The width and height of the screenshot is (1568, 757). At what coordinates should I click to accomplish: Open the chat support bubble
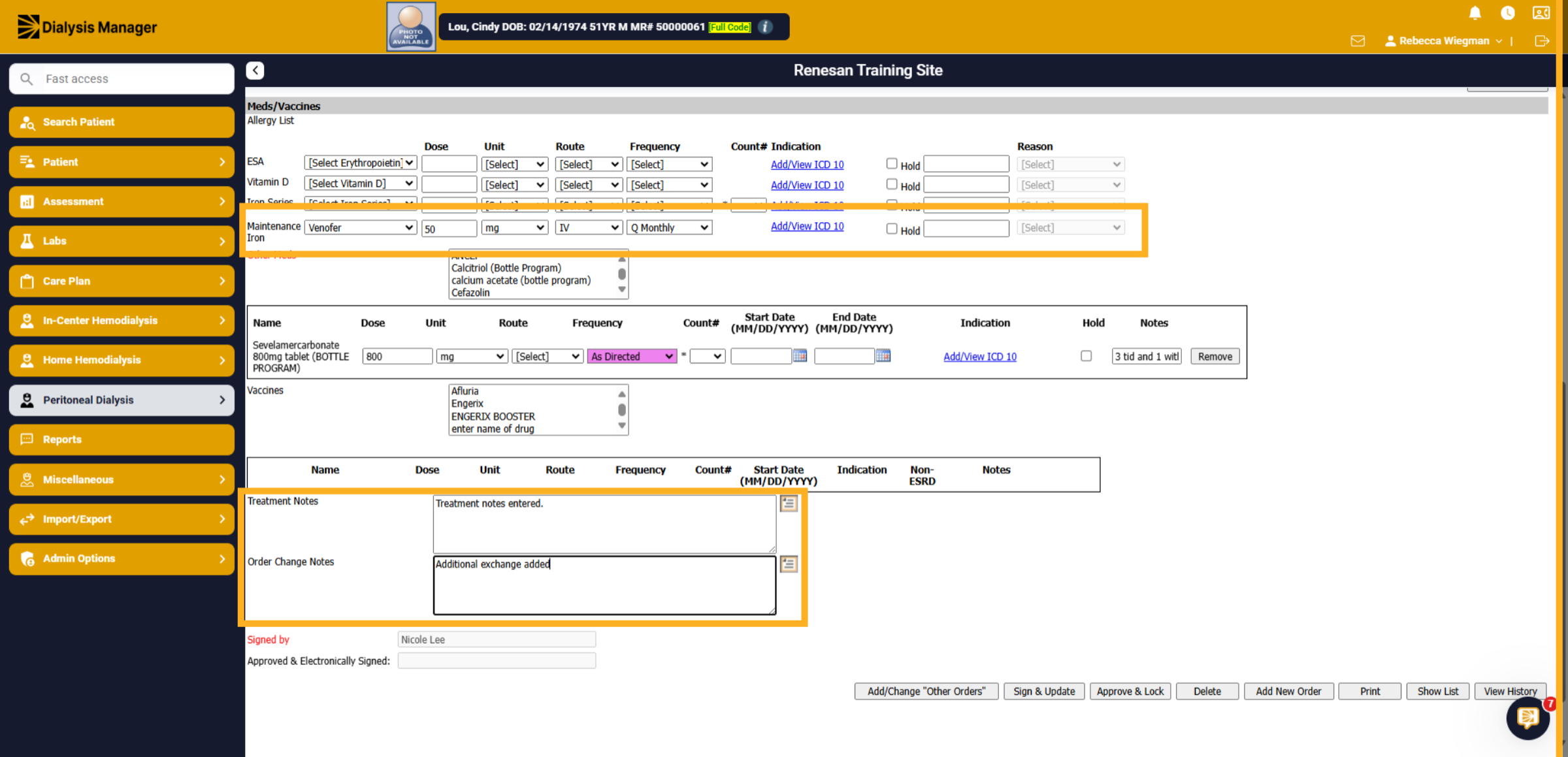point(1528,718)
